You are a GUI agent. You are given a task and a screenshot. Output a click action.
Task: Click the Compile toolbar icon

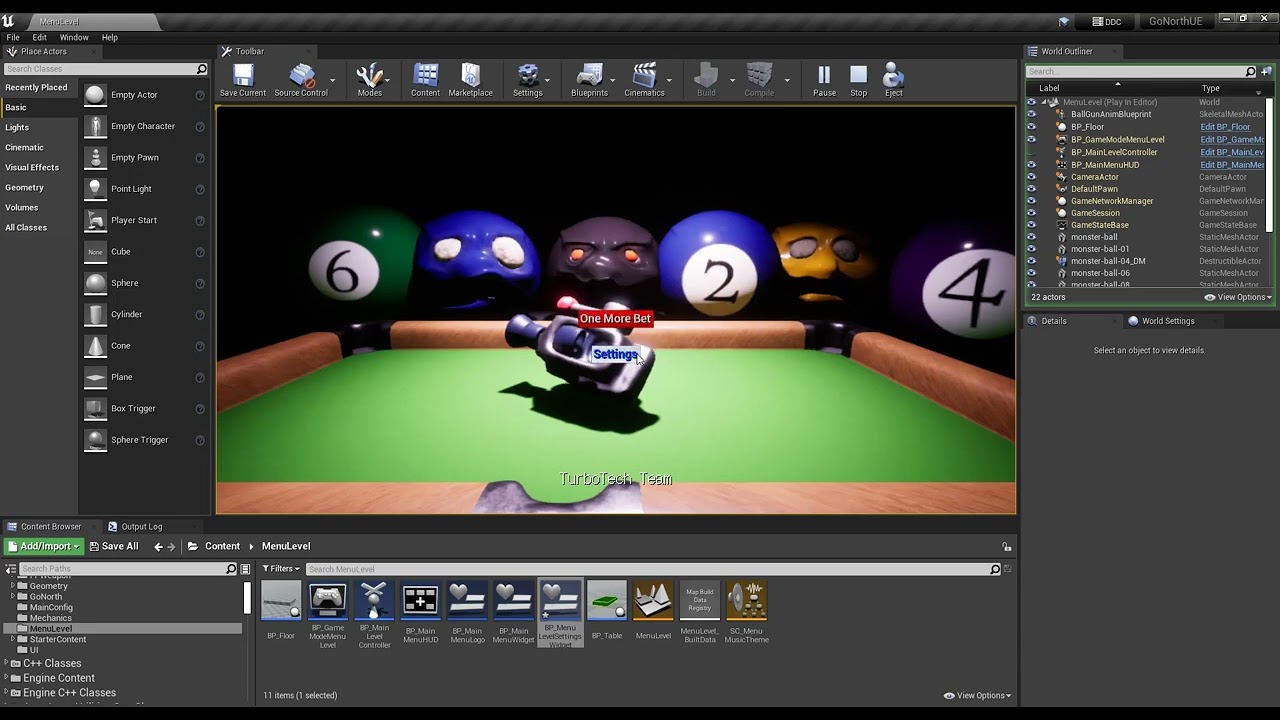click(x=759, y=76)
